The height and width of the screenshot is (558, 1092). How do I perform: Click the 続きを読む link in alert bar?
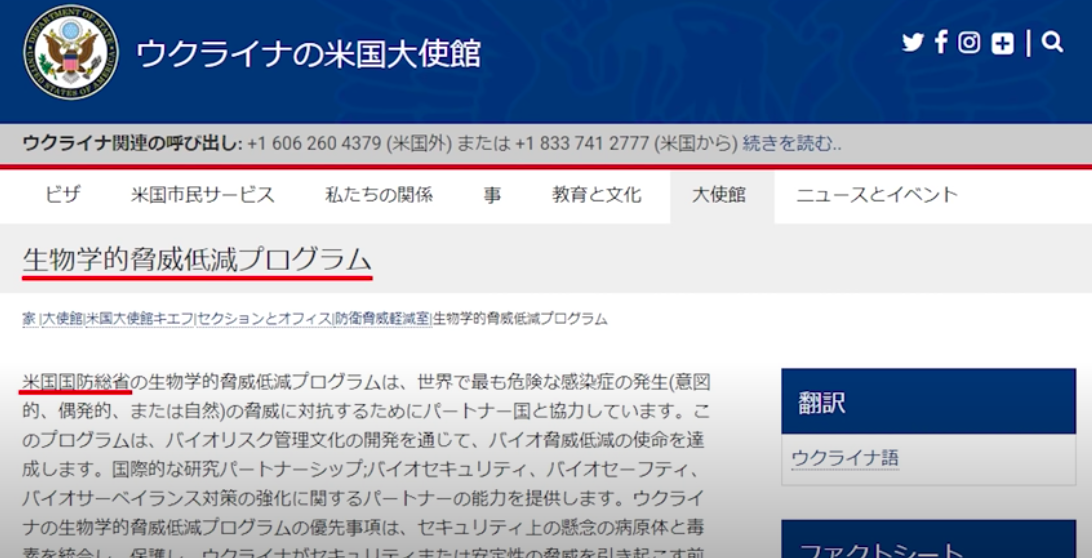coord(791,143)
